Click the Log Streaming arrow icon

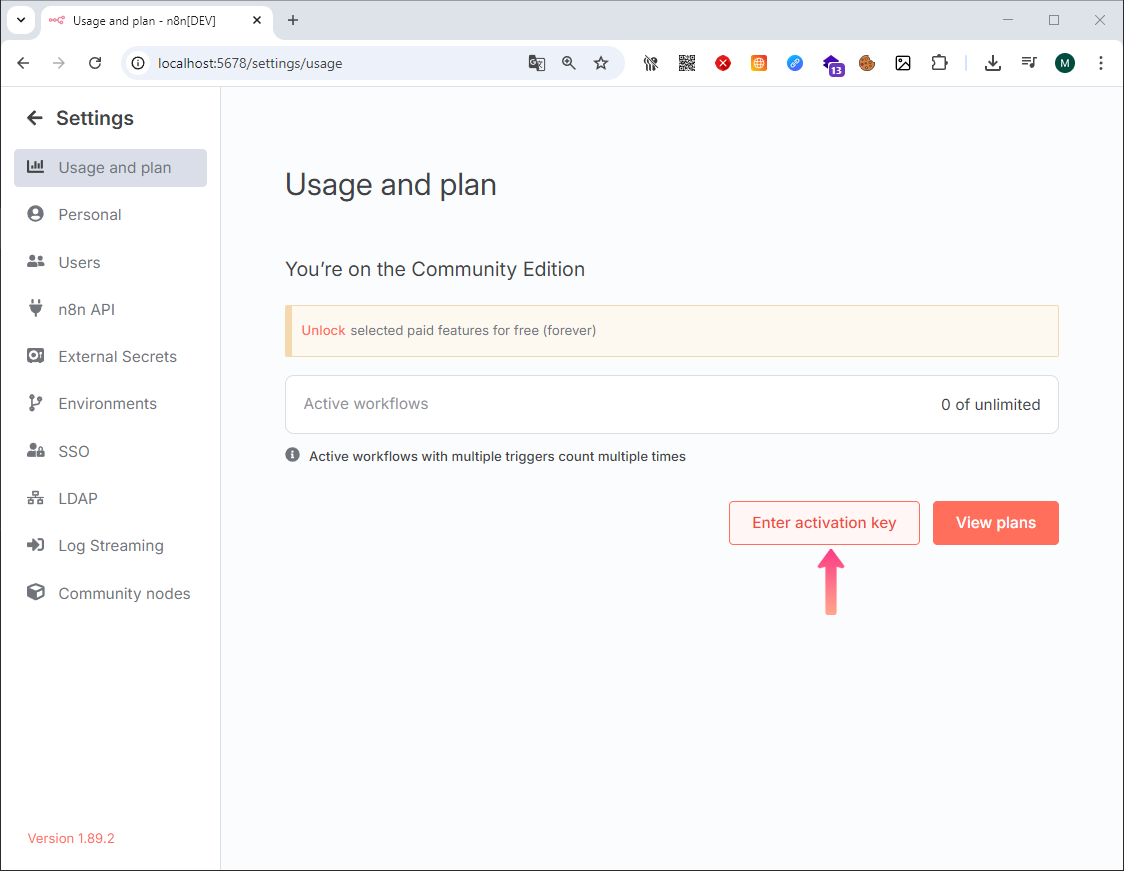36,546
